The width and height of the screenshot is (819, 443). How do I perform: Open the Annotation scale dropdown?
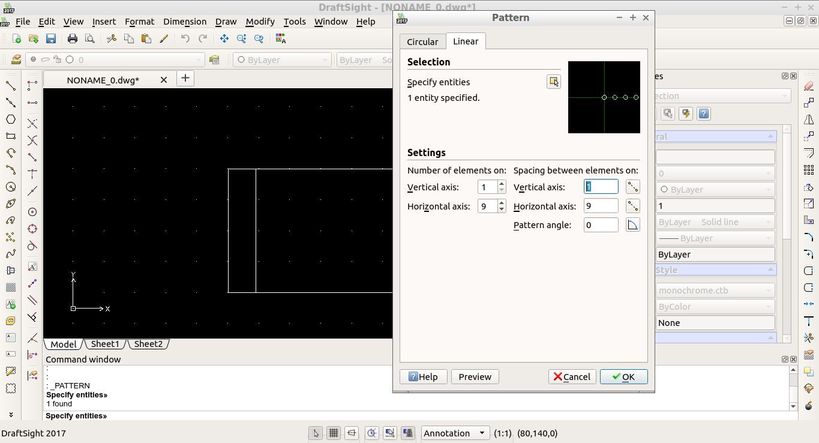(x=454, y=433)
